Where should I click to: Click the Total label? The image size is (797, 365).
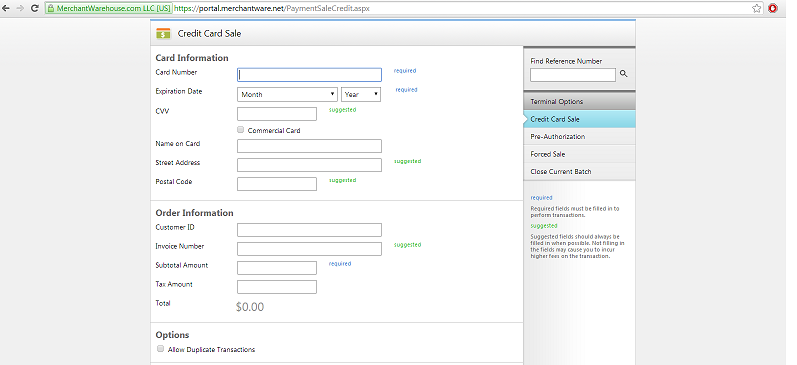[x=163, y=303]
